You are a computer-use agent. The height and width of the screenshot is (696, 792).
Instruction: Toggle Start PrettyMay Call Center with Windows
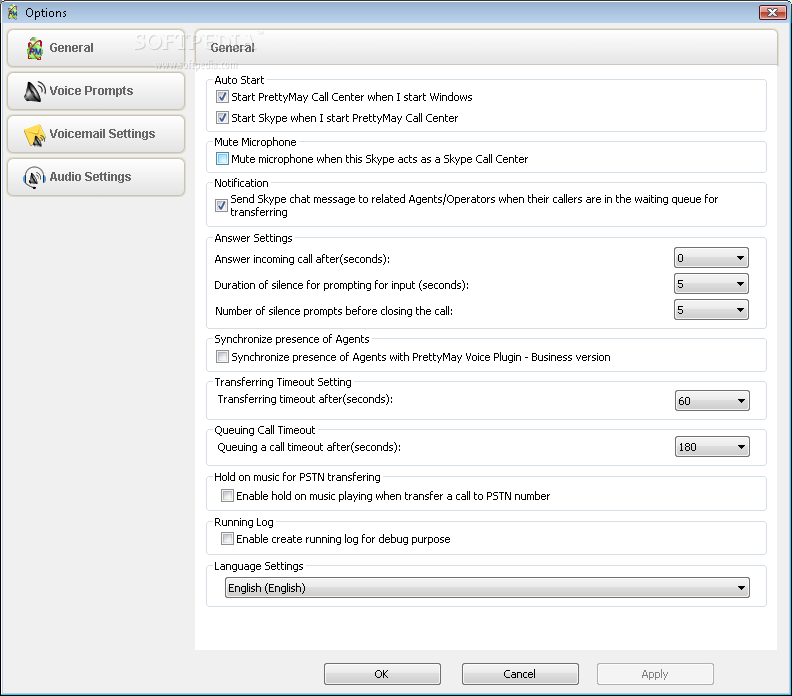(222, 96)
